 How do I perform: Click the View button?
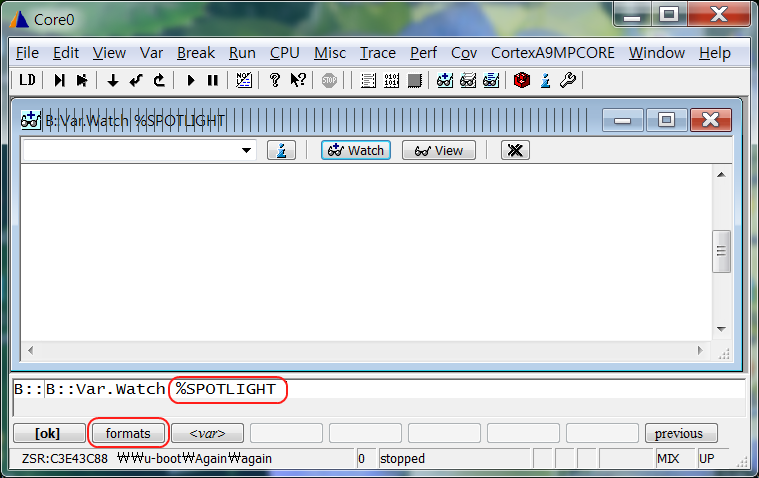(x=438, y=150)
